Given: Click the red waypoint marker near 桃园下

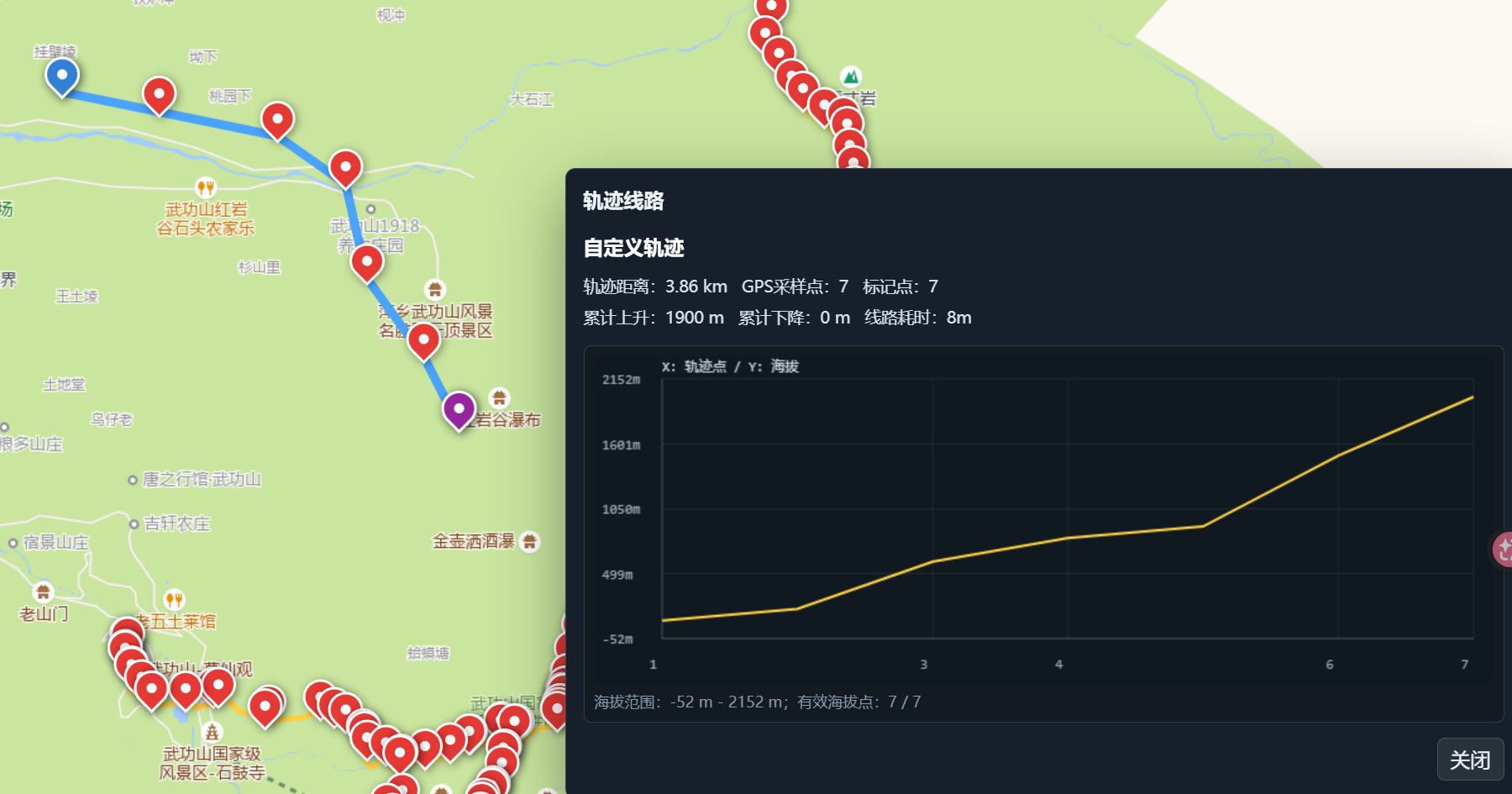Looking at the screenshot, I should (277, 121).
